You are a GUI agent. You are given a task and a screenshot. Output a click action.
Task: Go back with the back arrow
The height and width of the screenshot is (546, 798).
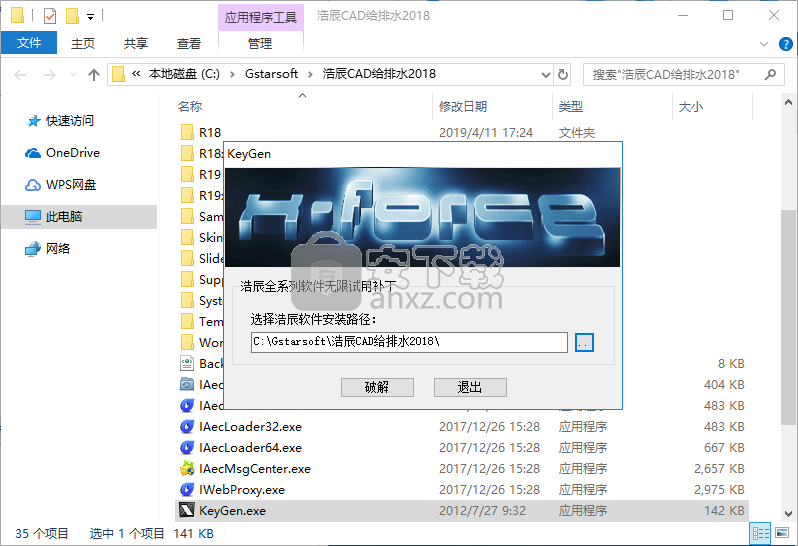pos(20,75)
